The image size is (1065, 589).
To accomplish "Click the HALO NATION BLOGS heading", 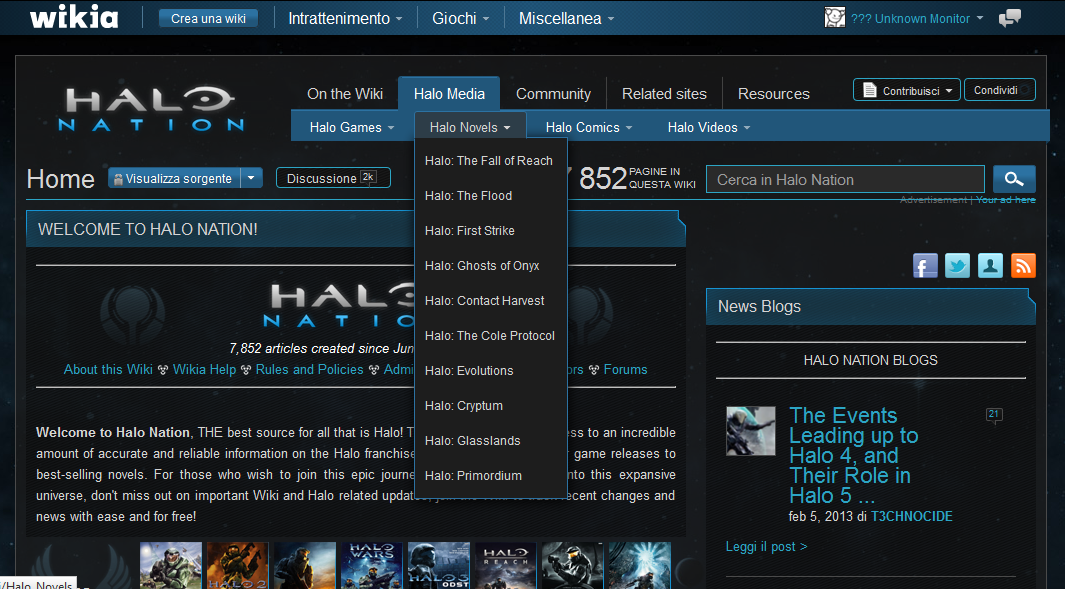I will [x=871, y=360].
